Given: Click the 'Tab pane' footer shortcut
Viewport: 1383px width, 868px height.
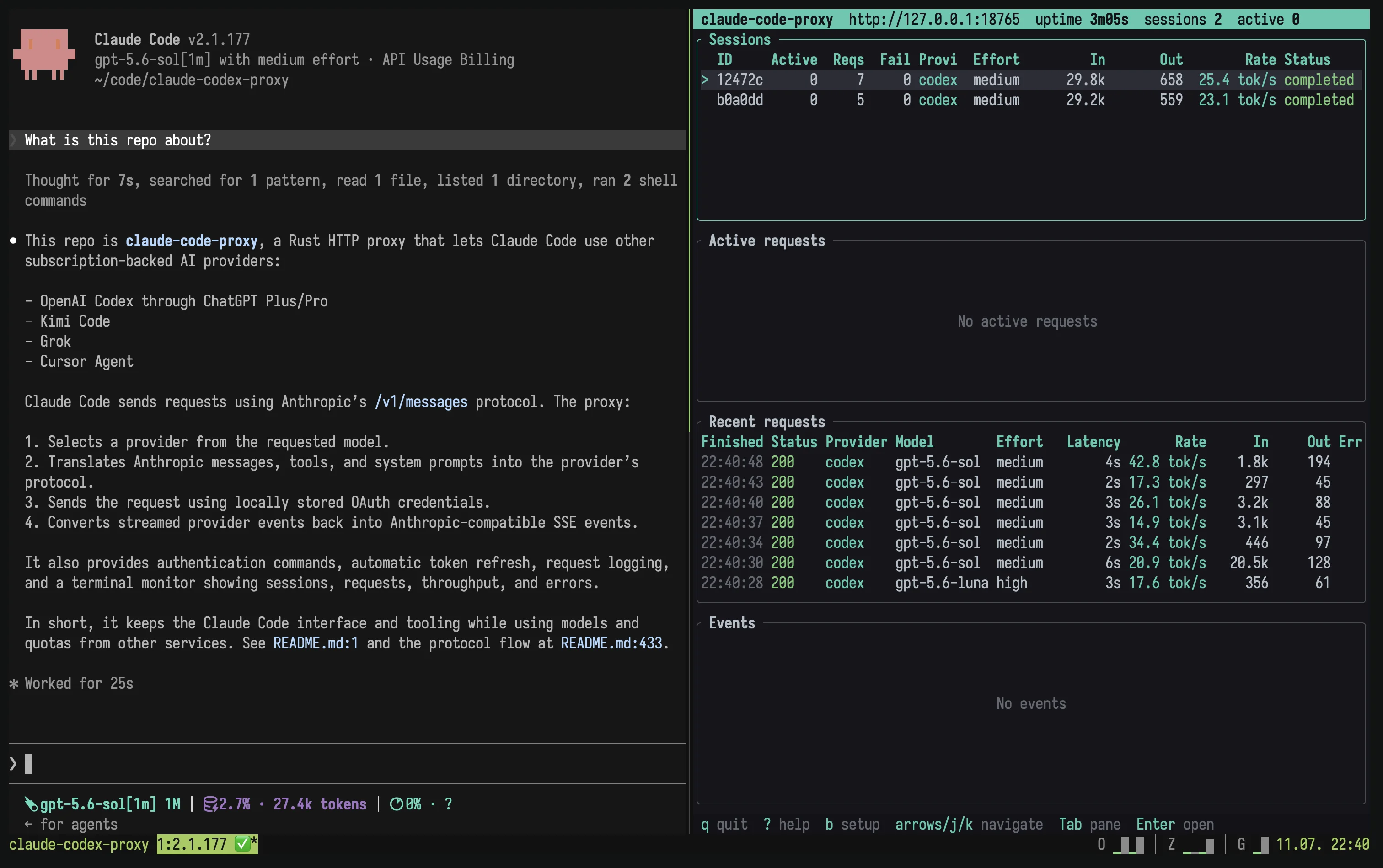Looking at the screenshot, I should (1090, 825).
